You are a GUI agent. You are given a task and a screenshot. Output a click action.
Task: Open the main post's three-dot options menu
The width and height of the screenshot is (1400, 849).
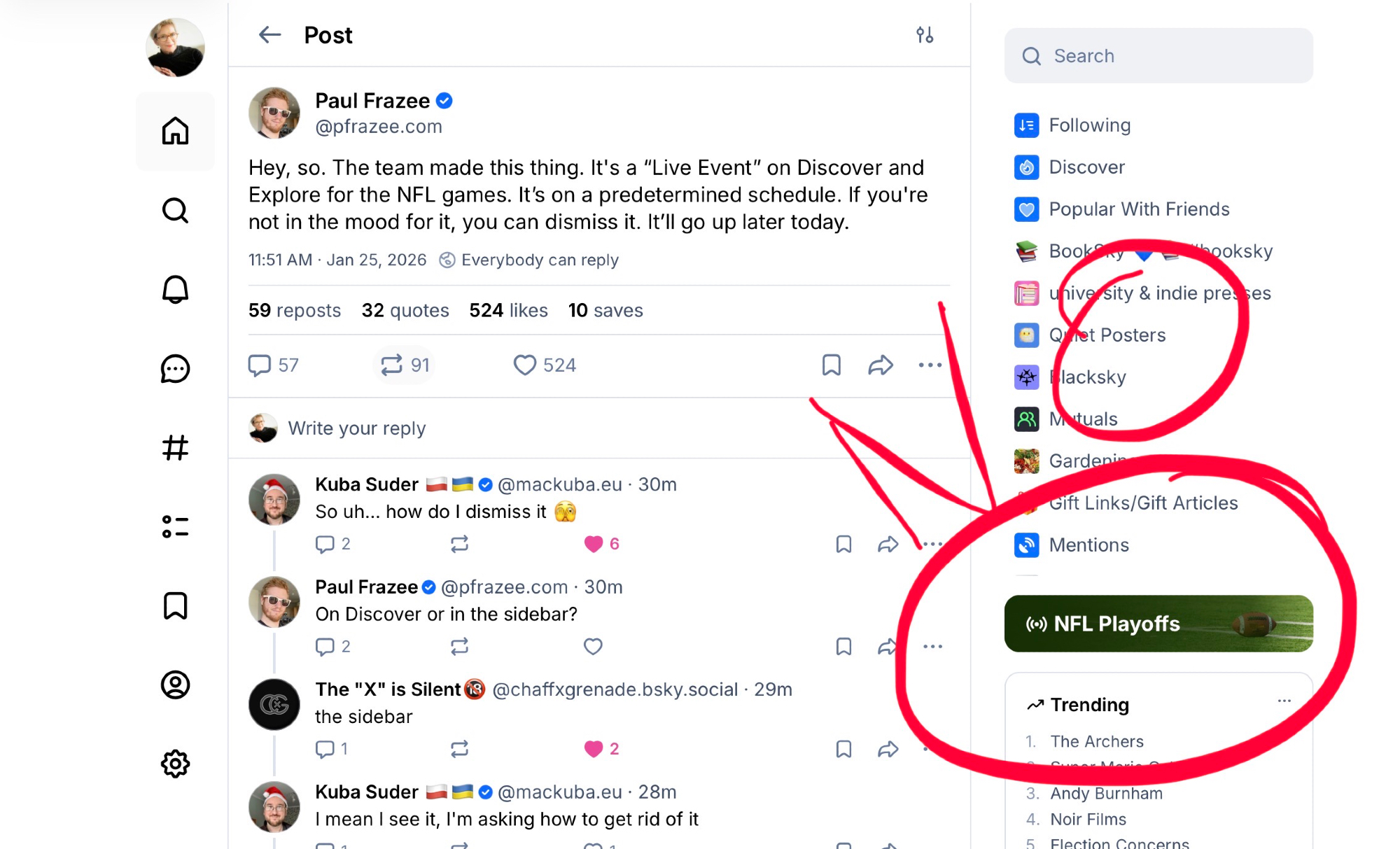(930, 365)
